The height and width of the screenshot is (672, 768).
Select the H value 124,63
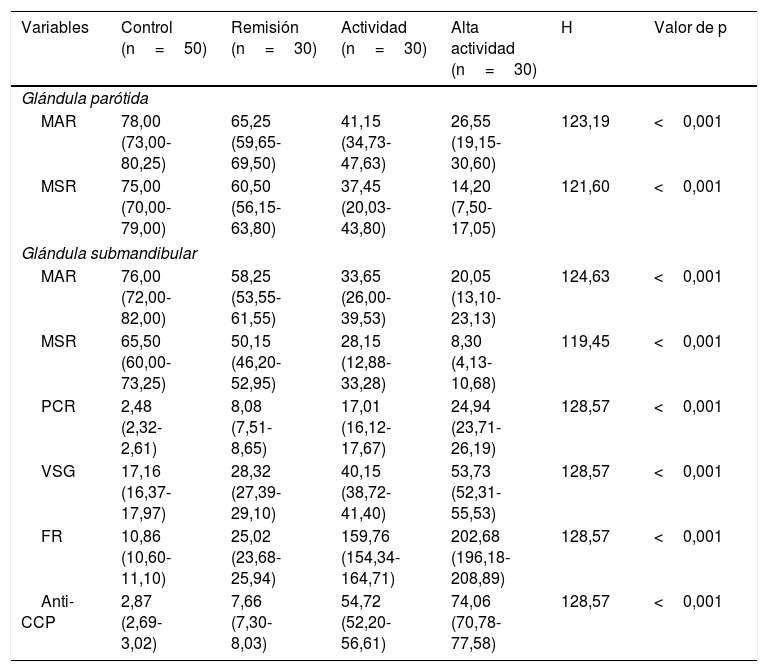click(585, 277)
